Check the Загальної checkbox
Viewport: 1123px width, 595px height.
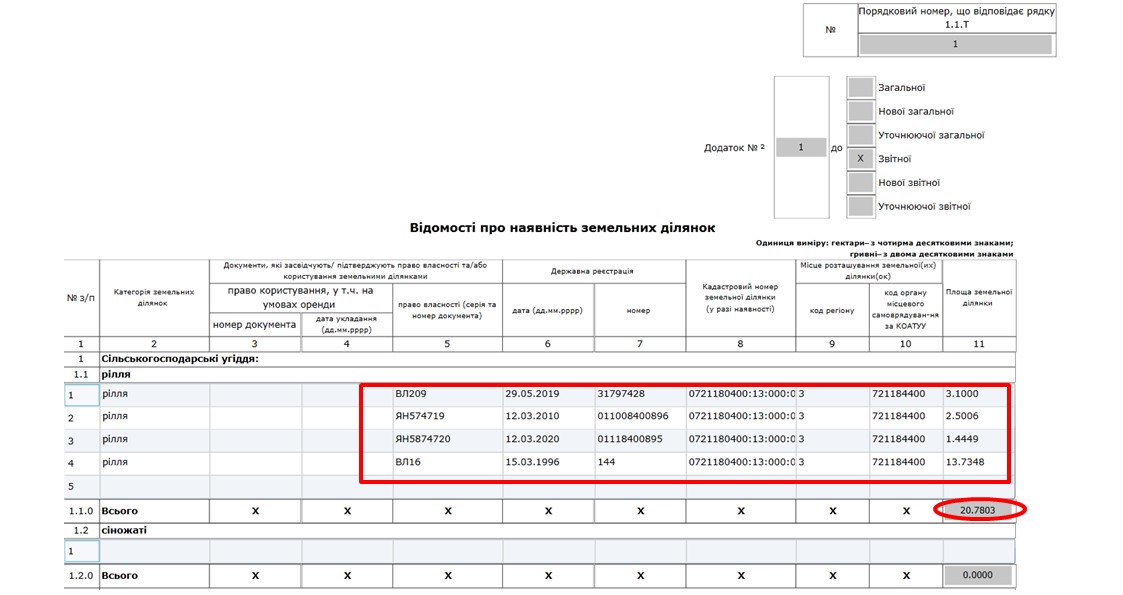click(860, 87)
